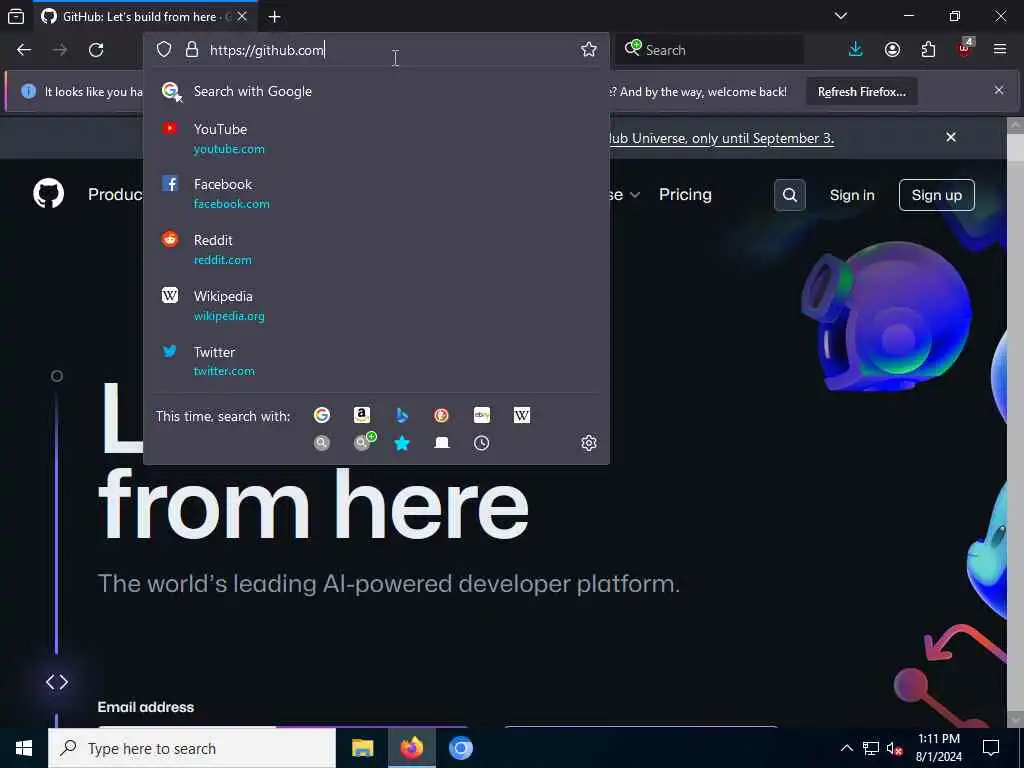This screenshot has height=768, width=1024.
Task: Click the GitHub search magnifier button
Action: (790, 195)
